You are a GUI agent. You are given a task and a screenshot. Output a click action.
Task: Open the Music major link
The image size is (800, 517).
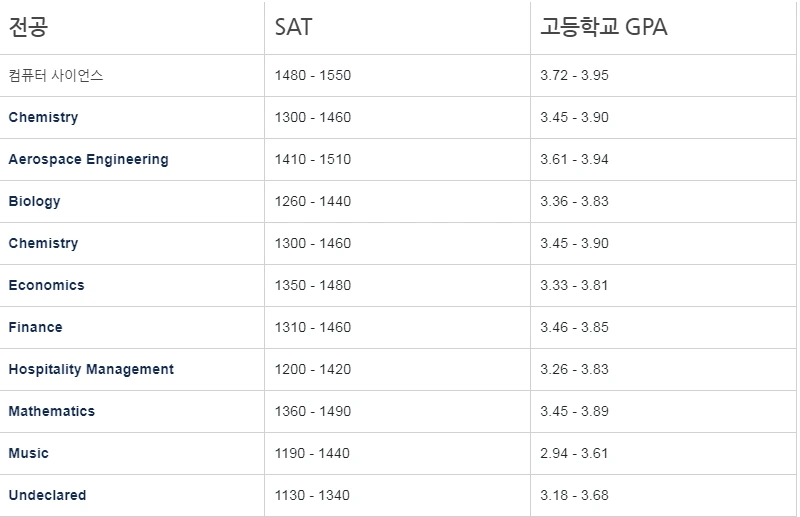28,453
